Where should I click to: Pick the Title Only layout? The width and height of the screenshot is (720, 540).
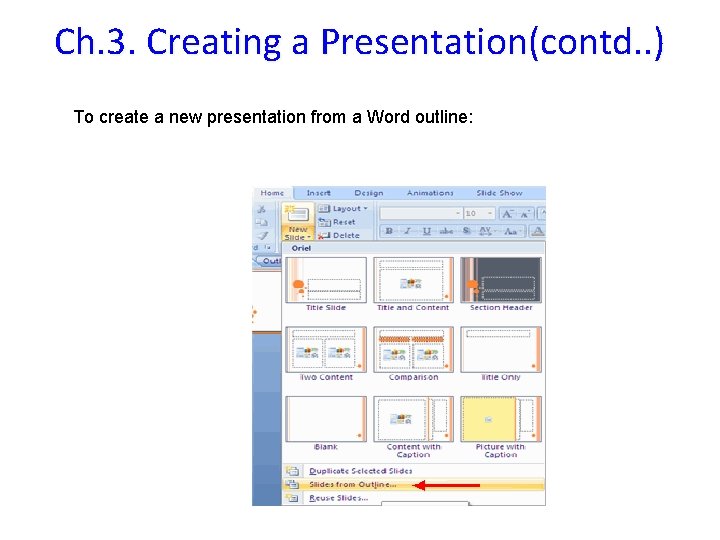[501, 349]
